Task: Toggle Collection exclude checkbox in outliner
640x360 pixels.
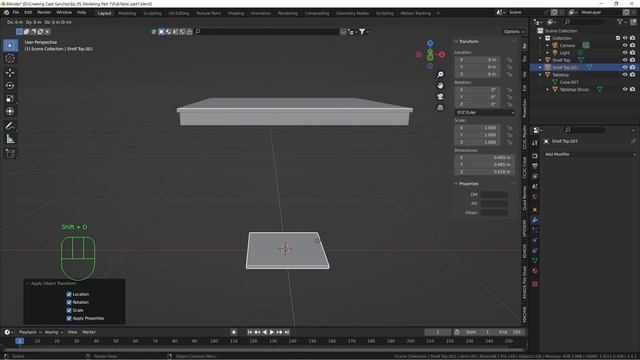Action: click(618, 38)
